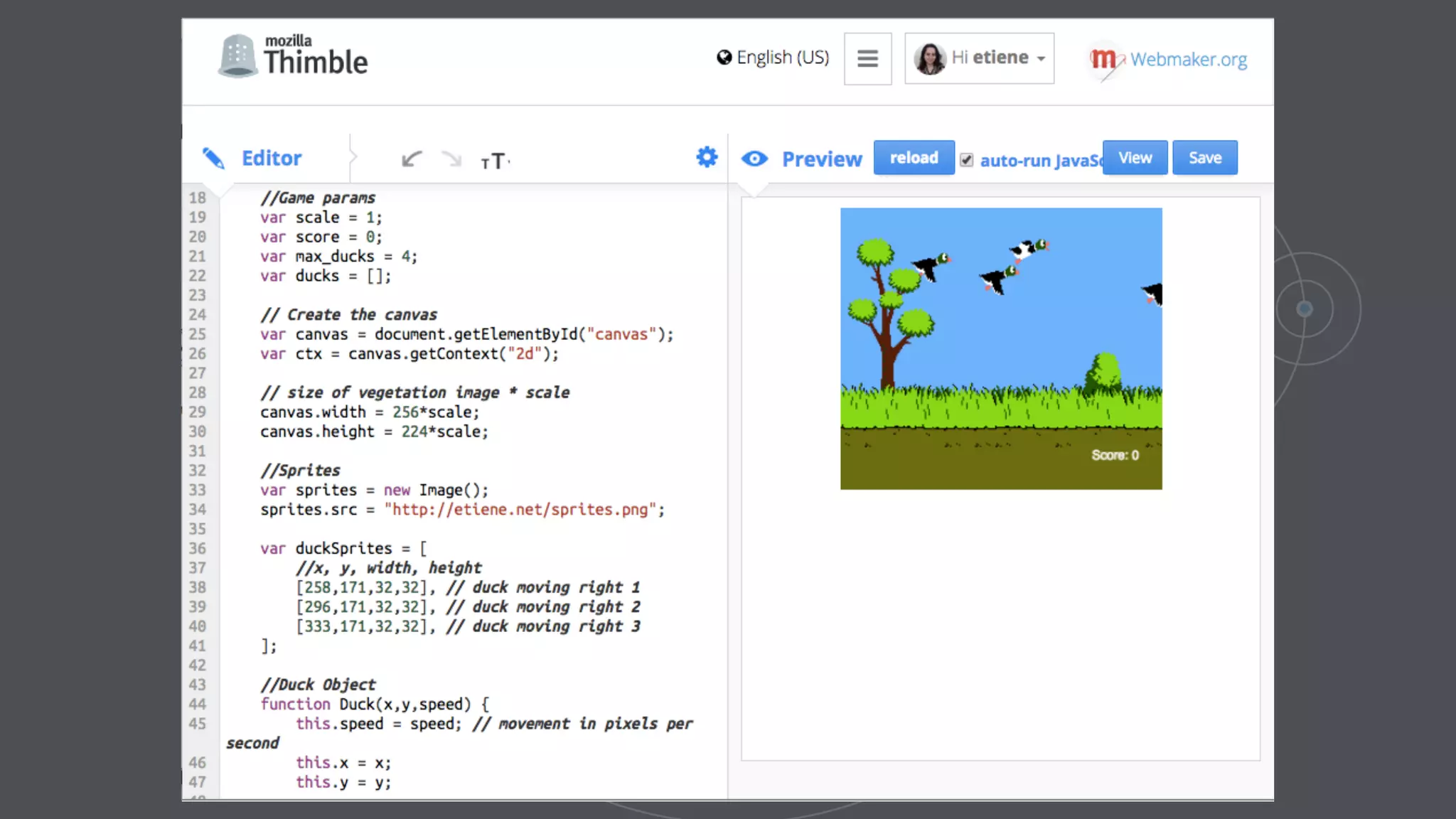Select the Editor pane header
The image size is (1456, 819).
click(x=271, y=158)
